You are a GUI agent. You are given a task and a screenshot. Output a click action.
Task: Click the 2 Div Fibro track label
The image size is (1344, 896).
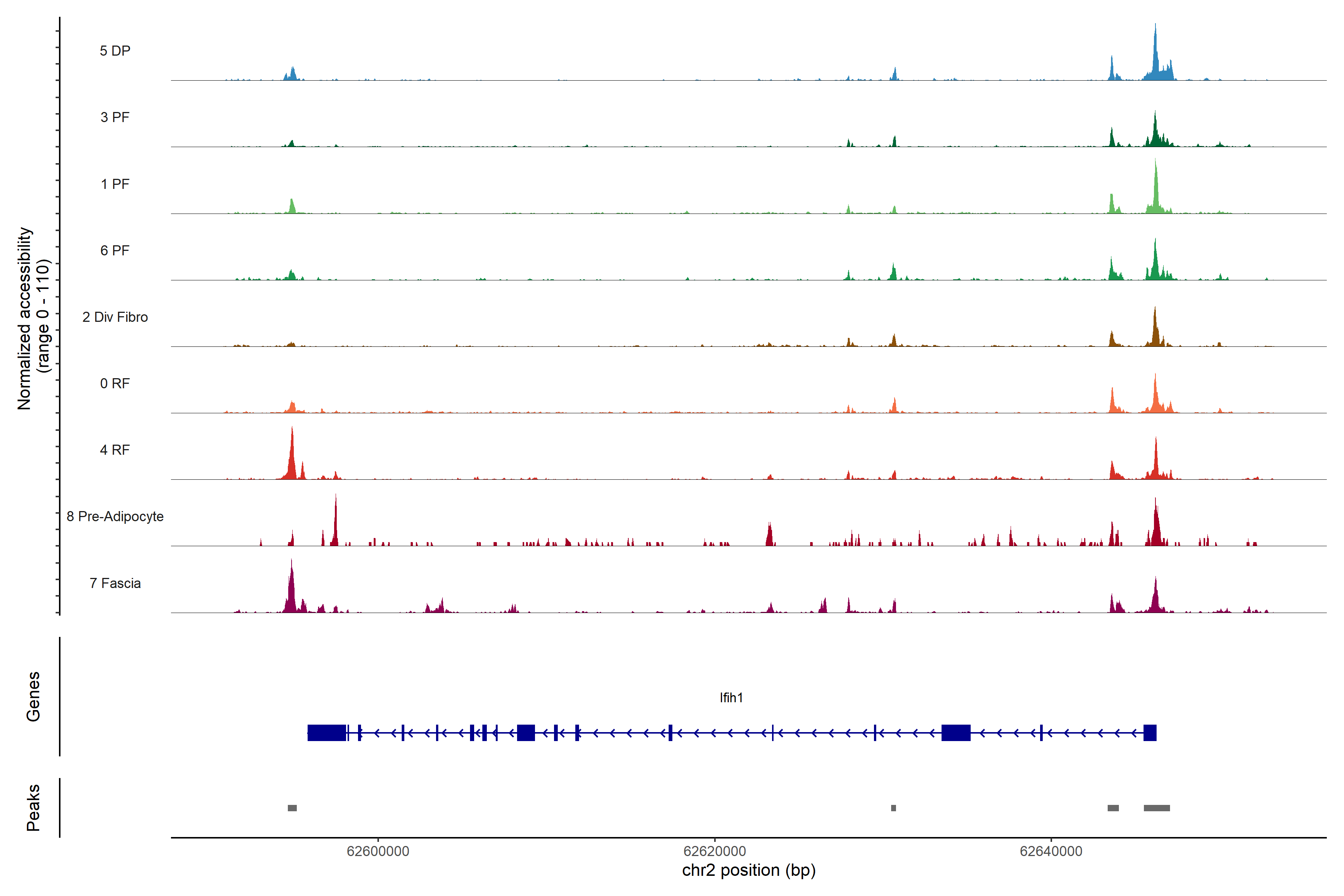coord(115,317)
